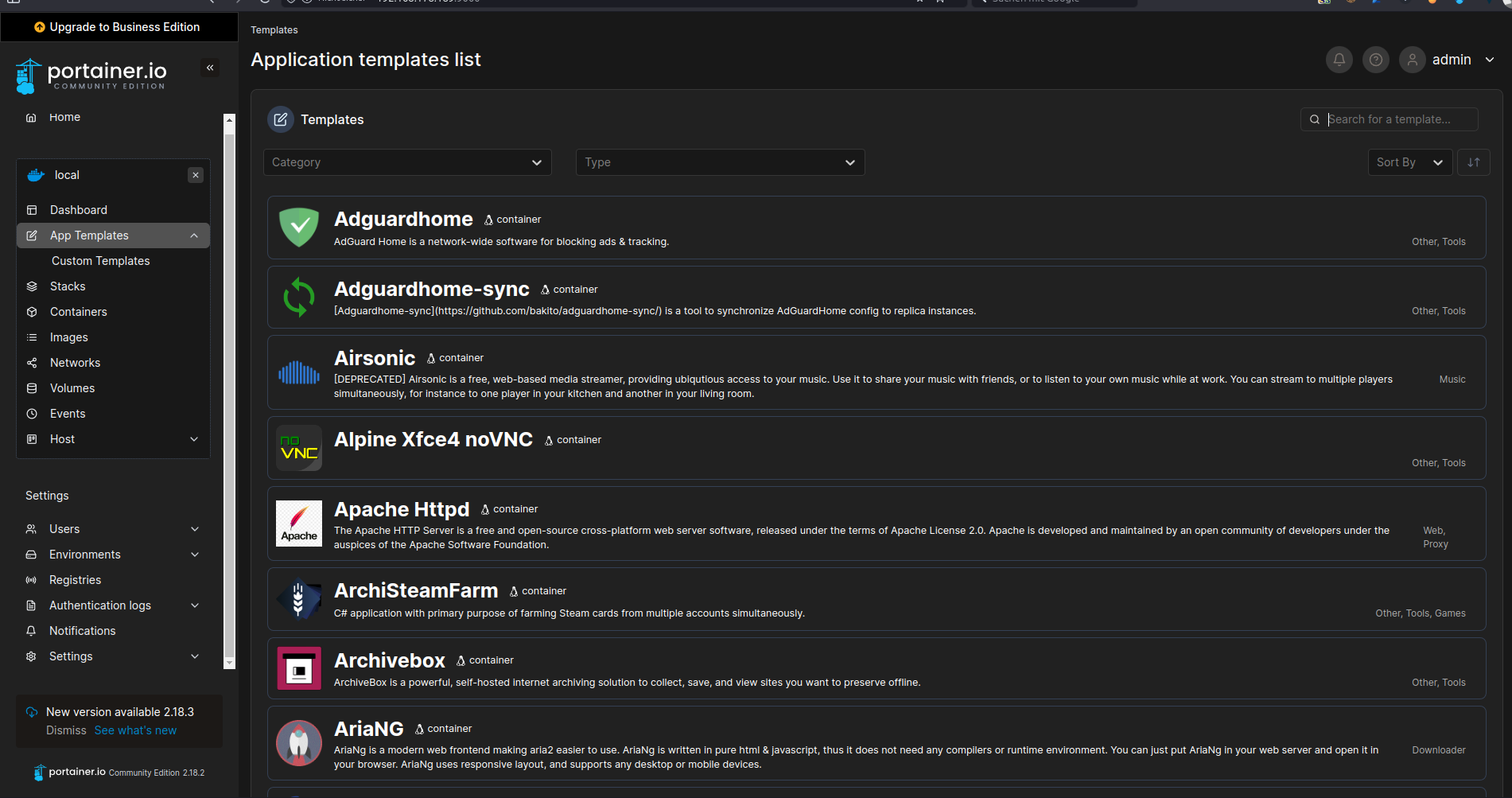Screen dimensions: 1512x798
Task: Open the Apache Httpd template title
Action: click(402, 509)
